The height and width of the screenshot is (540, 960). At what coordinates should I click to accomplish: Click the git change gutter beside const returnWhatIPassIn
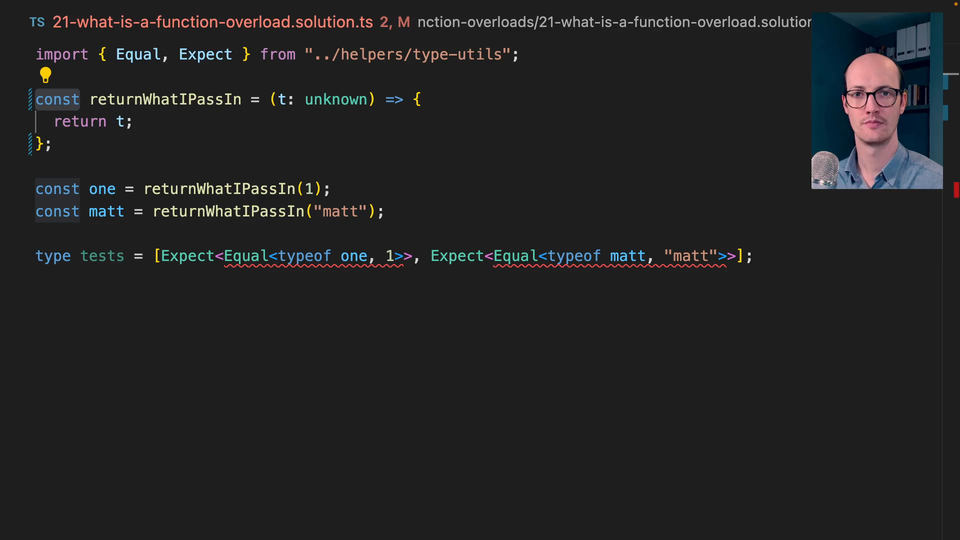click(31, 99)
